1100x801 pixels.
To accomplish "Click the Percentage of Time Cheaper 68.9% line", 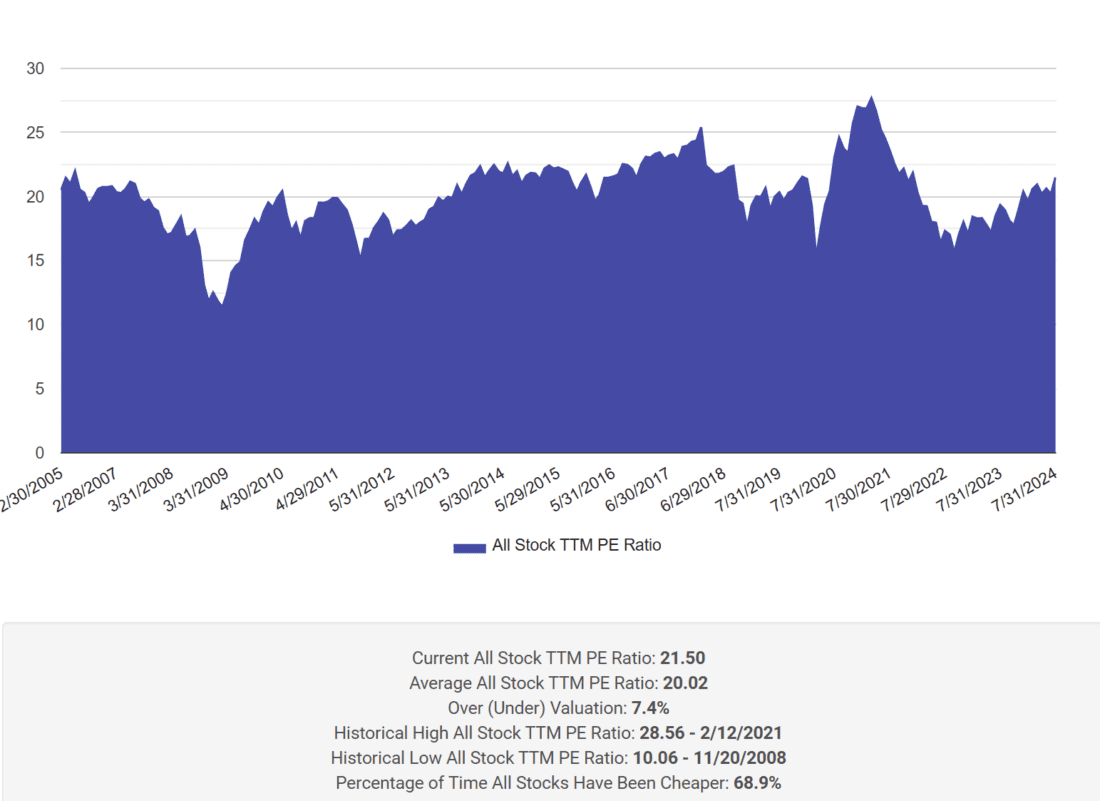I will coord(549,783).
